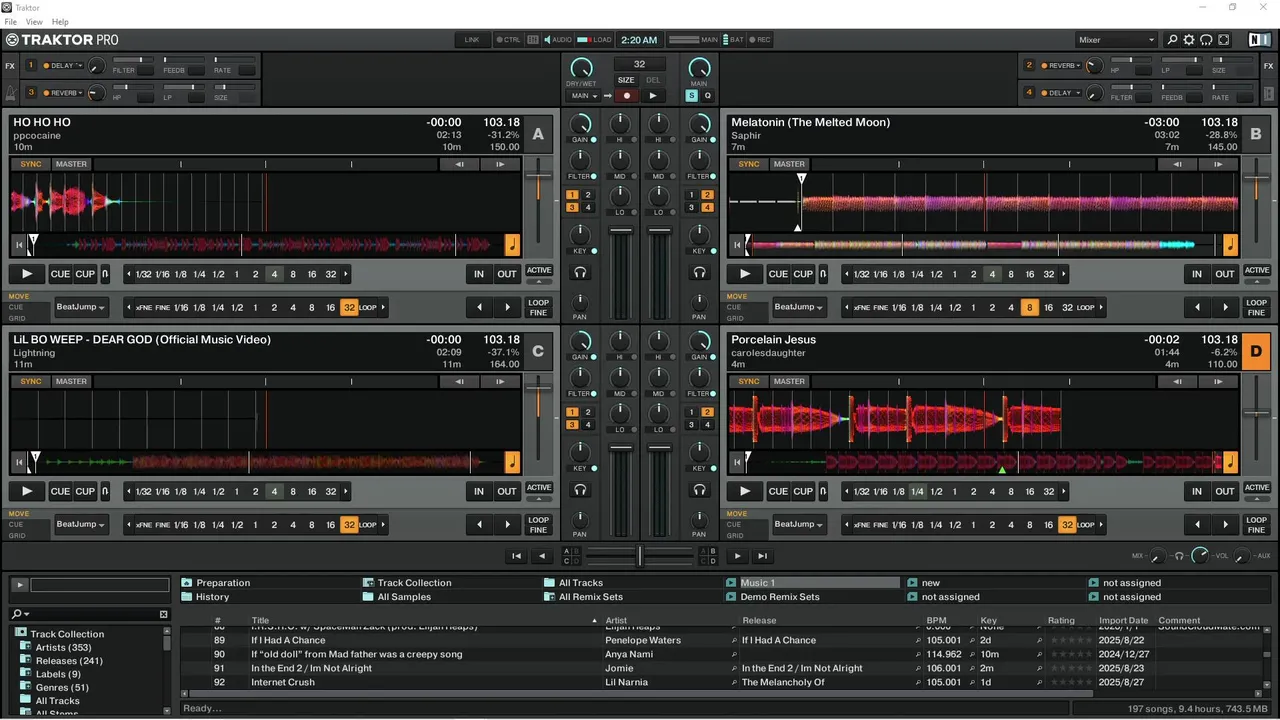The height and width of the screenshot is (720, 1280).
Task: Clear the browser search field with X icon
Action: (163, 614)
